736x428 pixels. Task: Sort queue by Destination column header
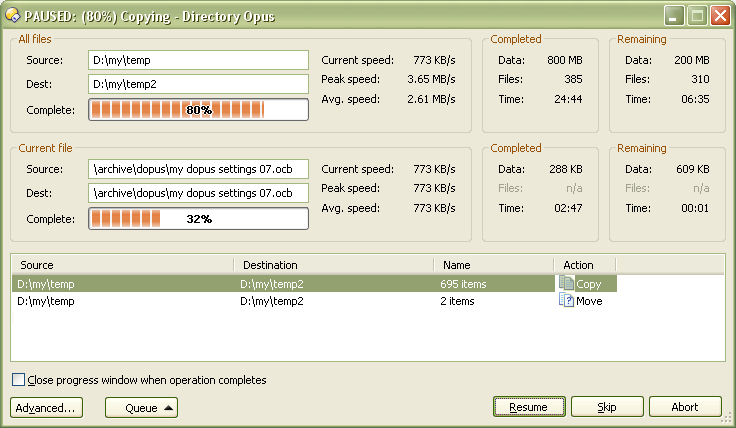click(333, 265)
